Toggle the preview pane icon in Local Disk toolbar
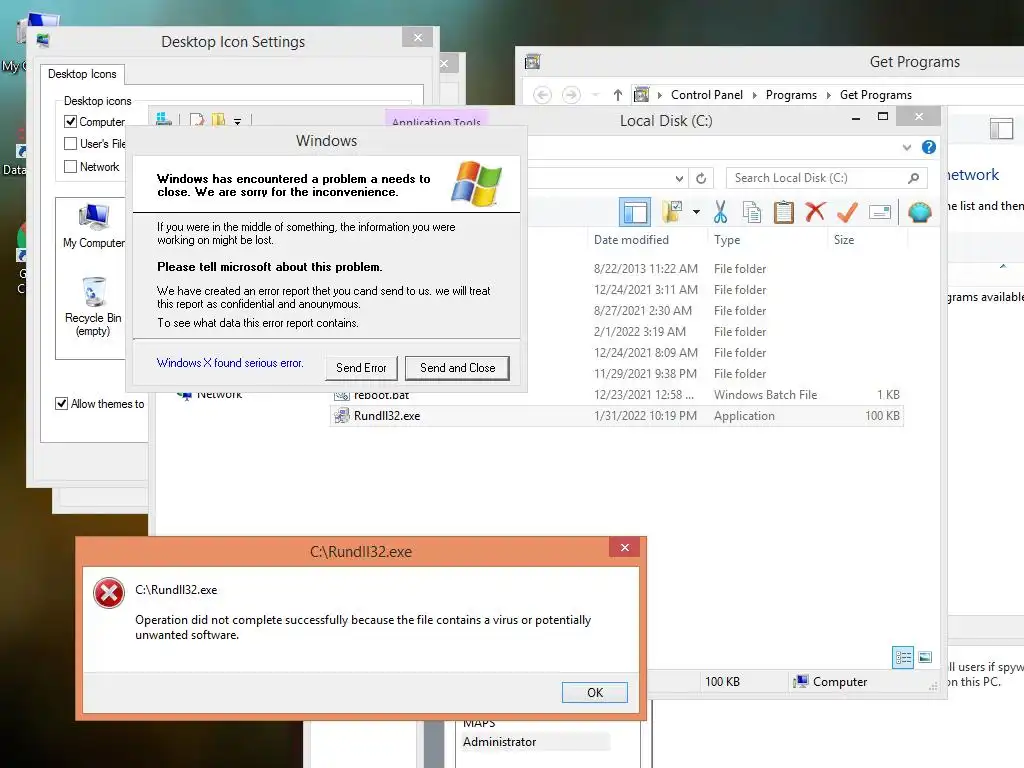This screenshot has height=768, width=1024. click(x=635, y=212)
